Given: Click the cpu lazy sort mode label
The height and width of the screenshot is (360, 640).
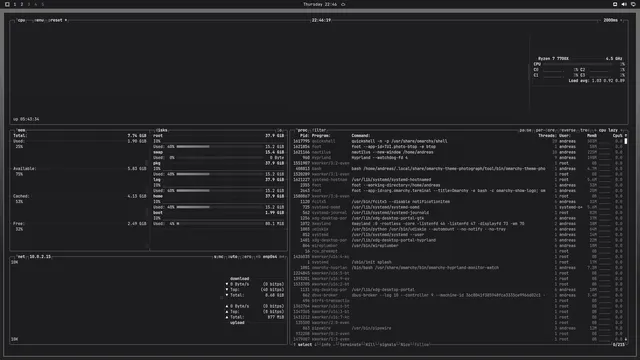Looking at the screenshot, I should 608,130.
